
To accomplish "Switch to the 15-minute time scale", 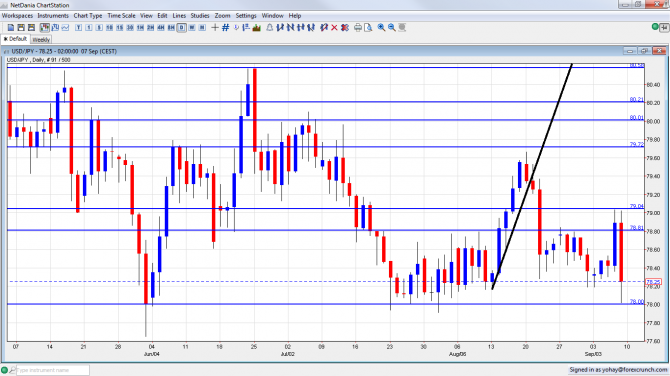I will [x=120, y=27].
